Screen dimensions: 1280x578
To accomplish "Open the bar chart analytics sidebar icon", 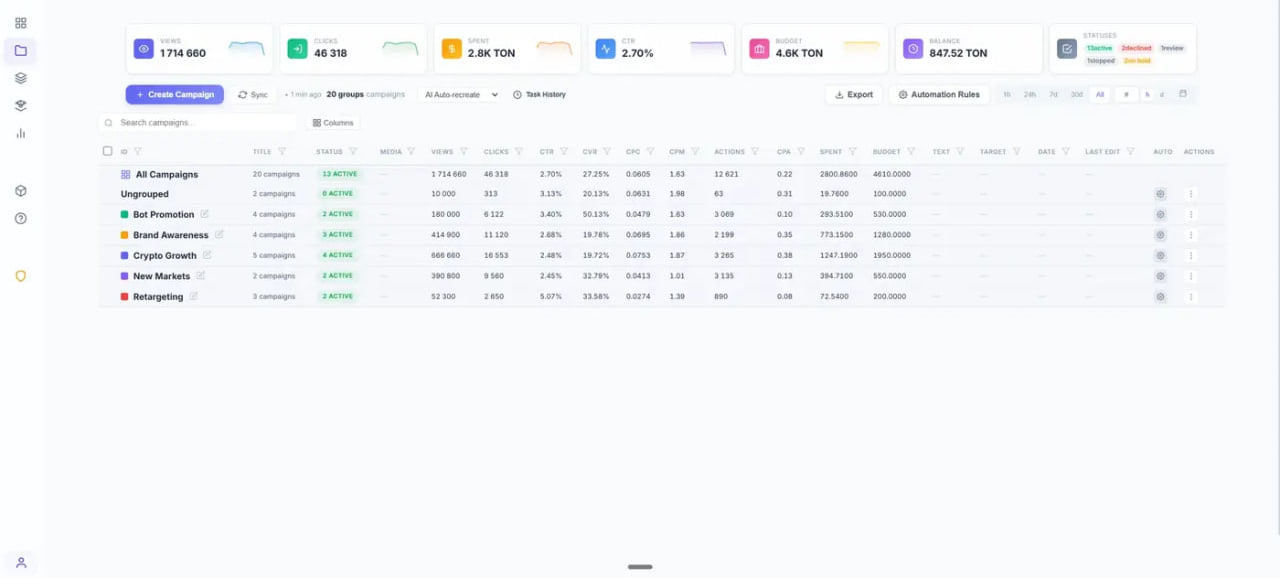I will [x=21, y=133].
